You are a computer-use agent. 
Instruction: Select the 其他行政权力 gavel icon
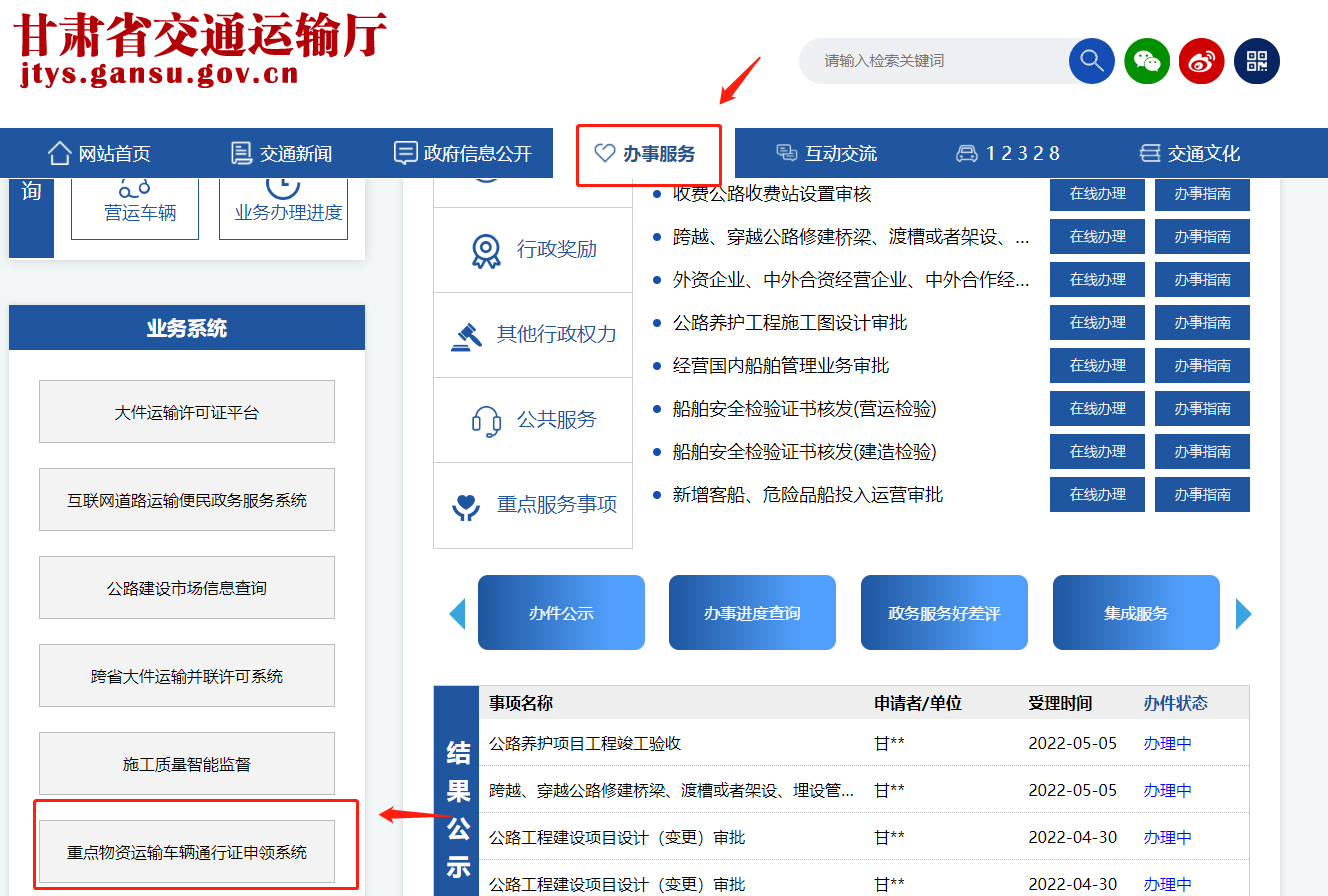coord(467,335)
